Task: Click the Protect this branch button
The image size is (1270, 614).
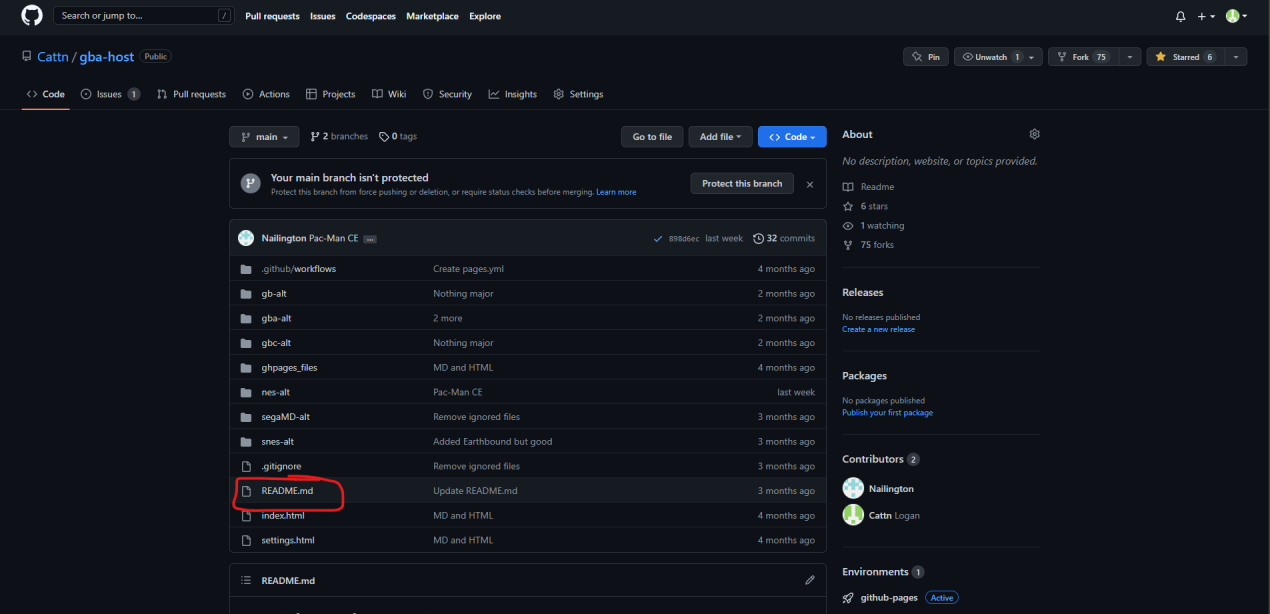Action: pyautogui.click(x=742, y=184)
